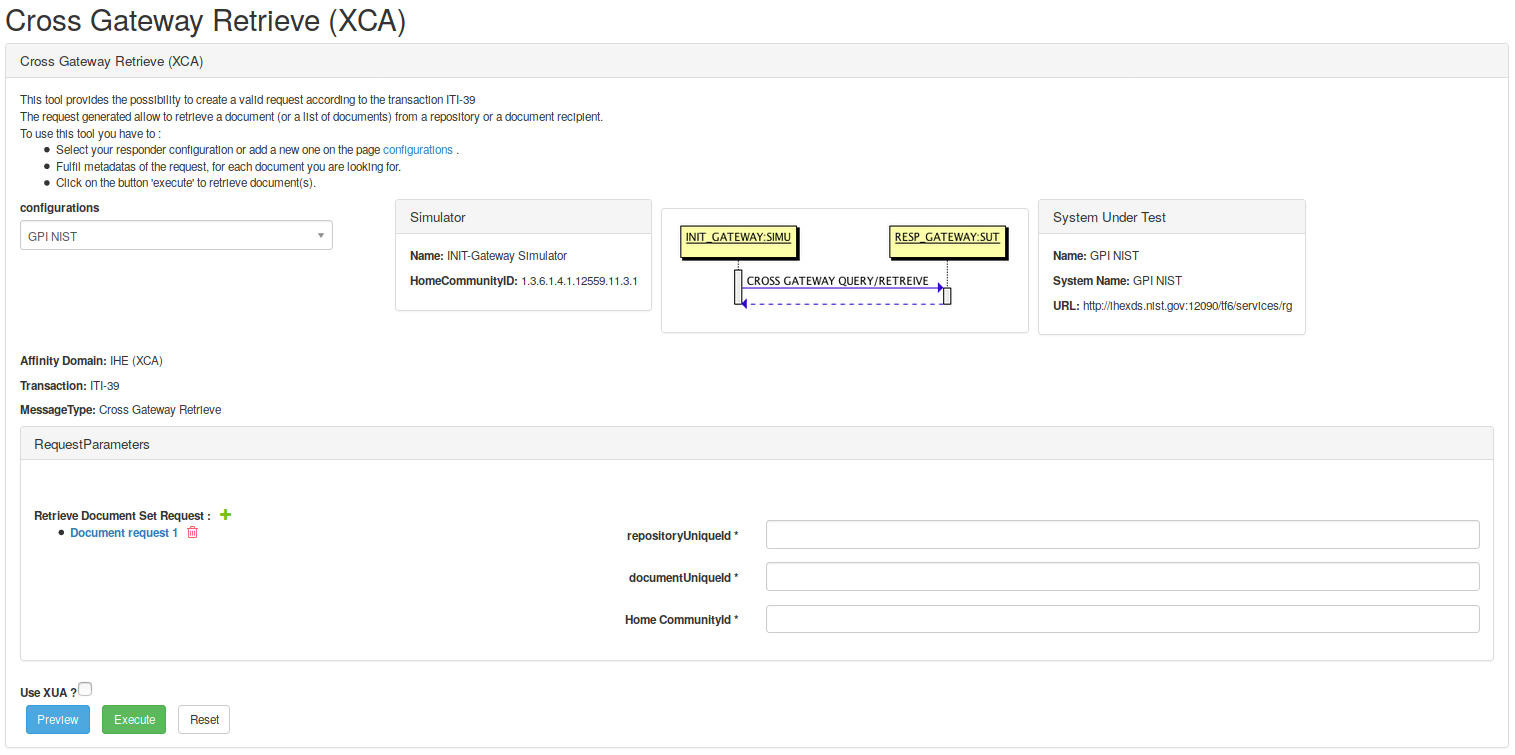The image size is (1515, 755).
Task: Click the dropdown arrow in configurations box
Action: [321, 236]
